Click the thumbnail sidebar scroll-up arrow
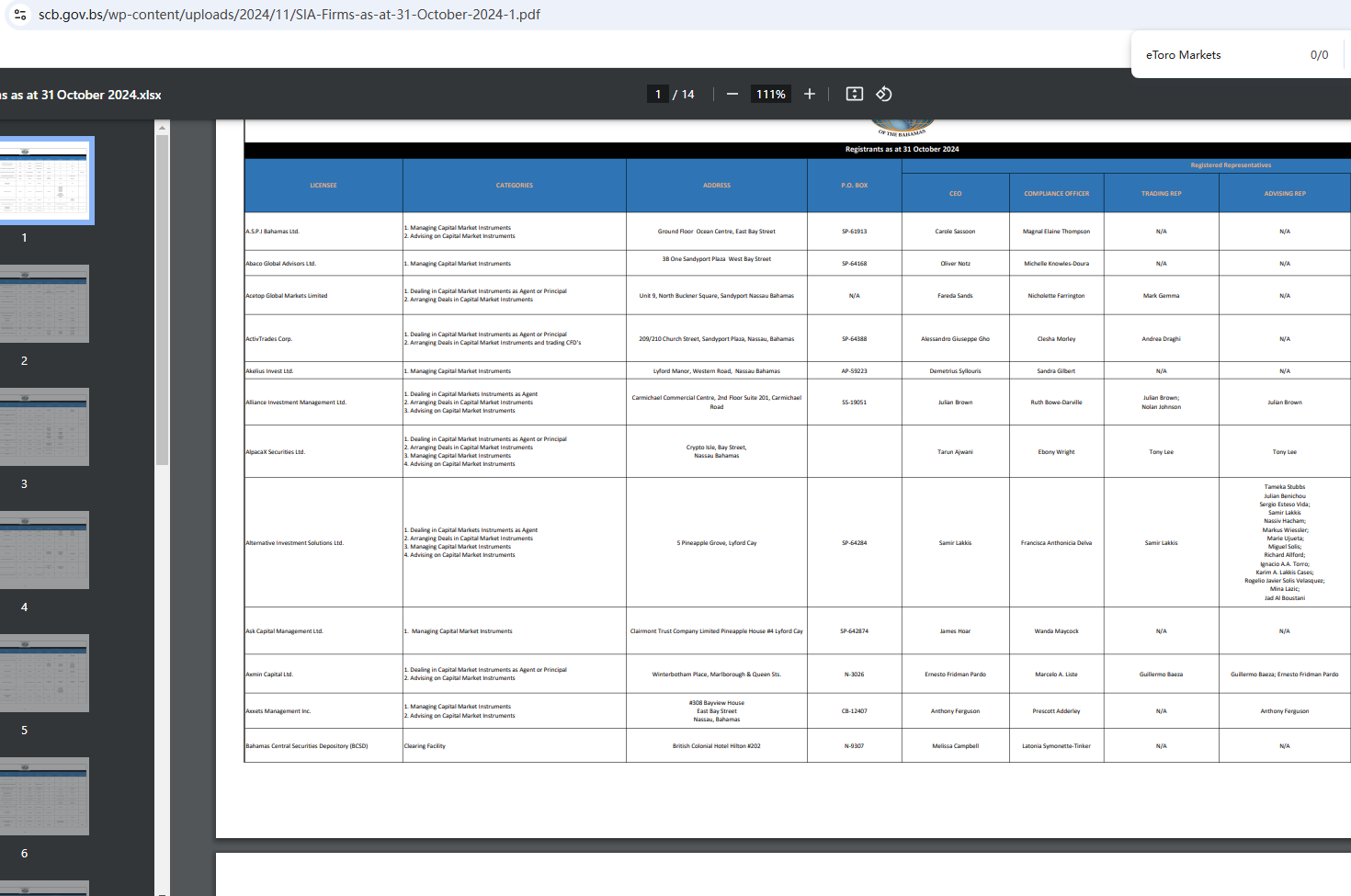This screenshot has width=1351, height=896. point(163,127)
